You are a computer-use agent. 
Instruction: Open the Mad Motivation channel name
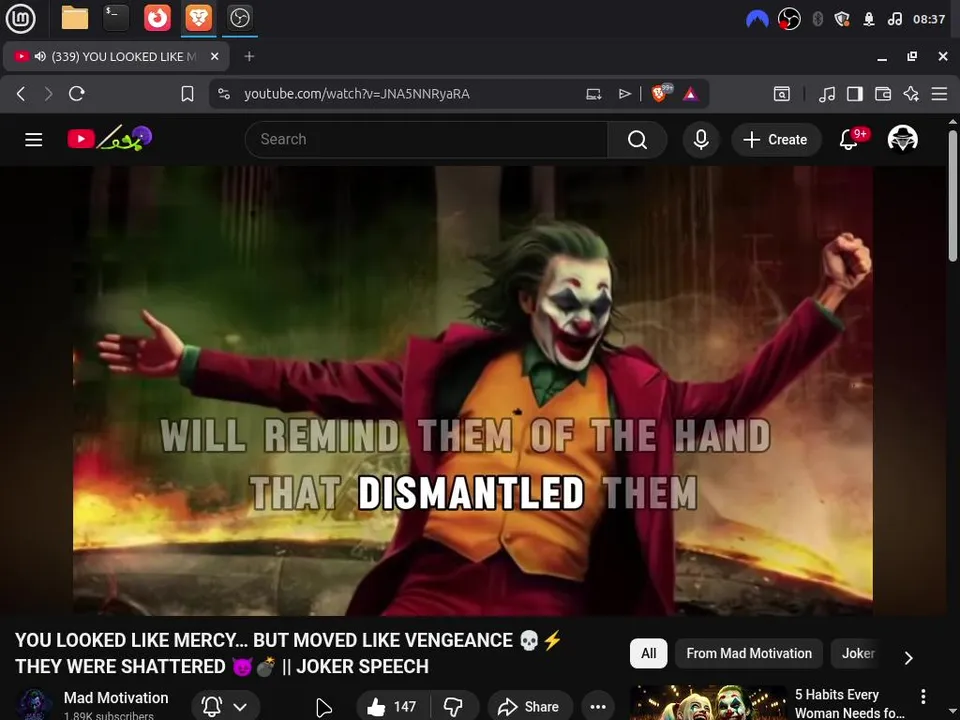click(x=116, y=697)
